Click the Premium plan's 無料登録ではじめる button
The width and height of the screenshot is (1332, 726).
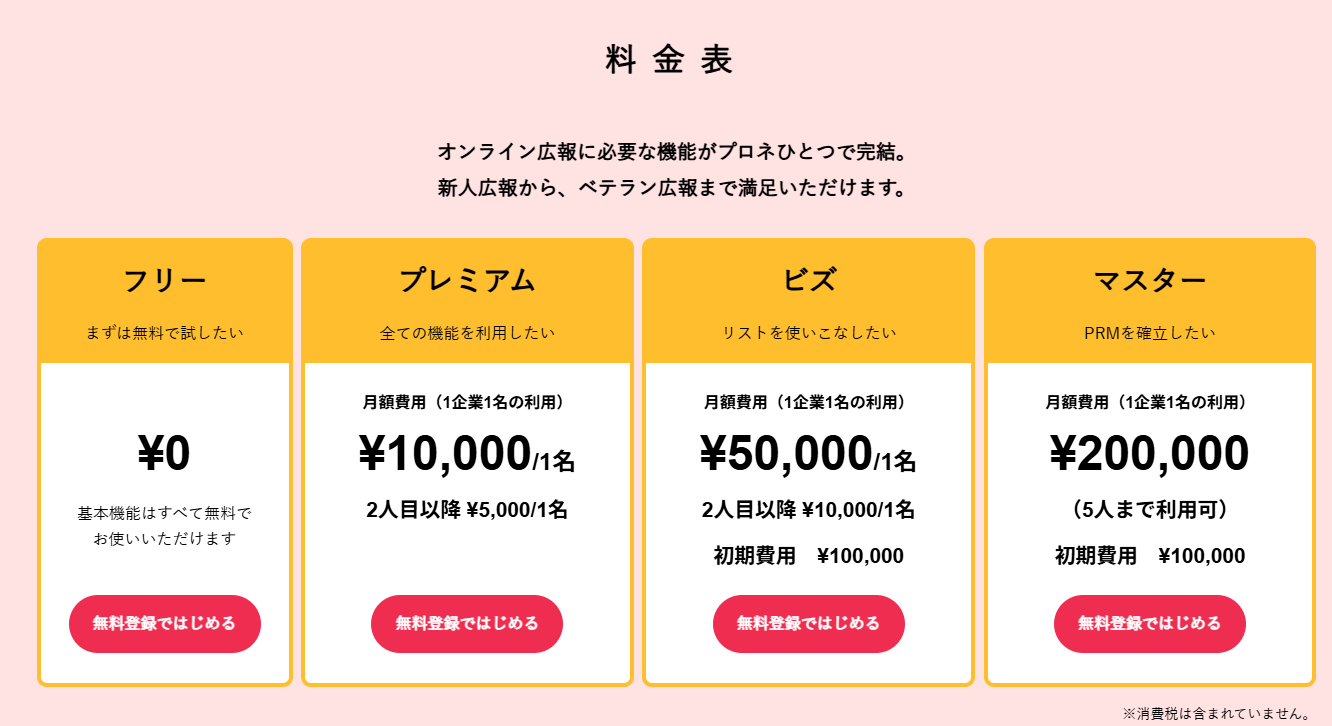[467, 624]
